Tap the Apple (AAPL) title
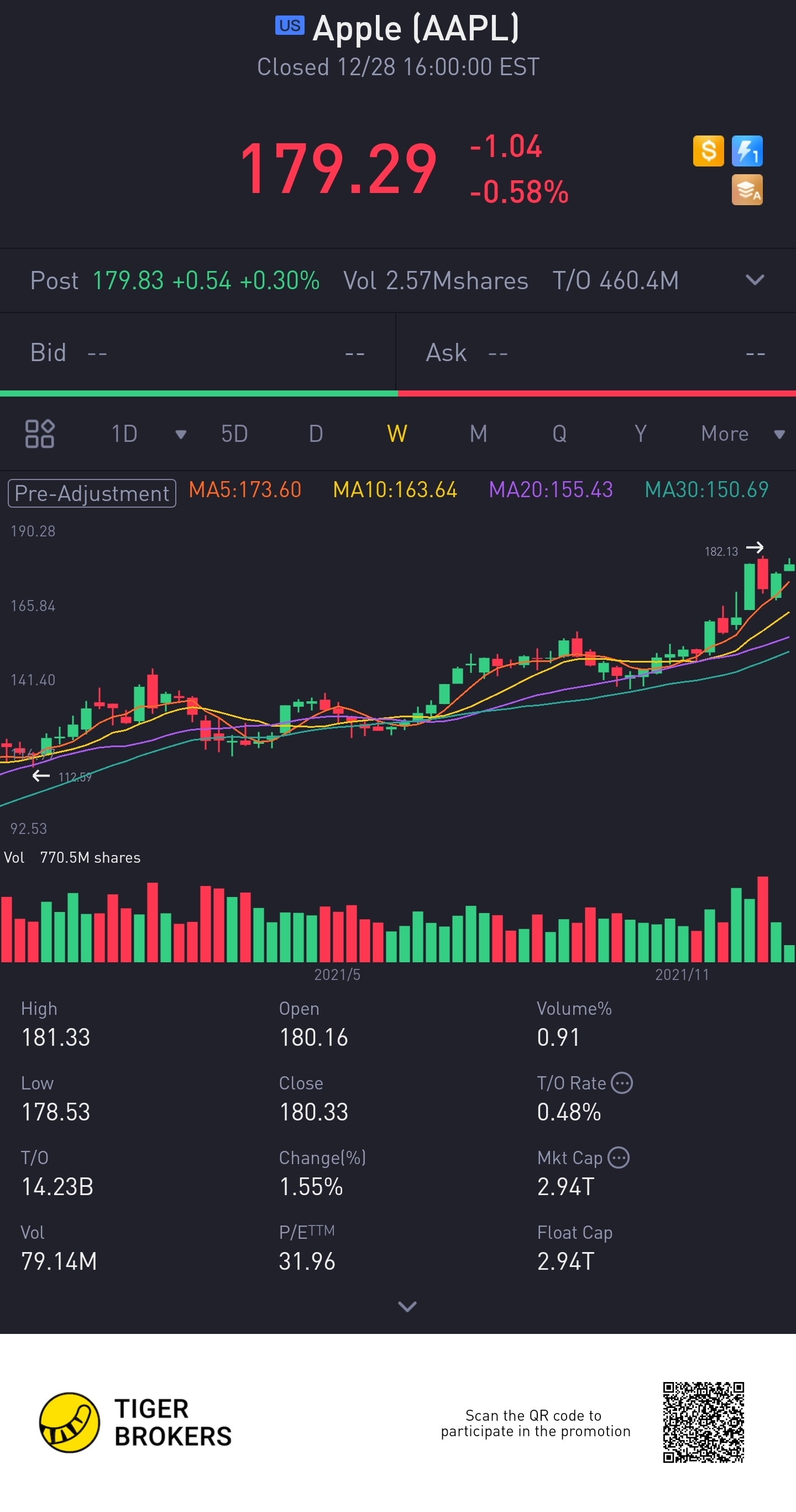 416,28
